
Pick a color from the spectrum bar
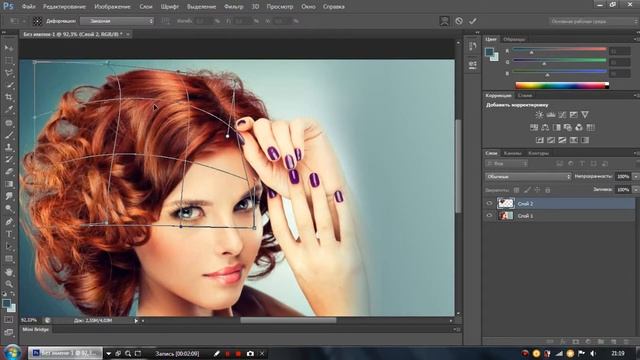tap(562, 85)
